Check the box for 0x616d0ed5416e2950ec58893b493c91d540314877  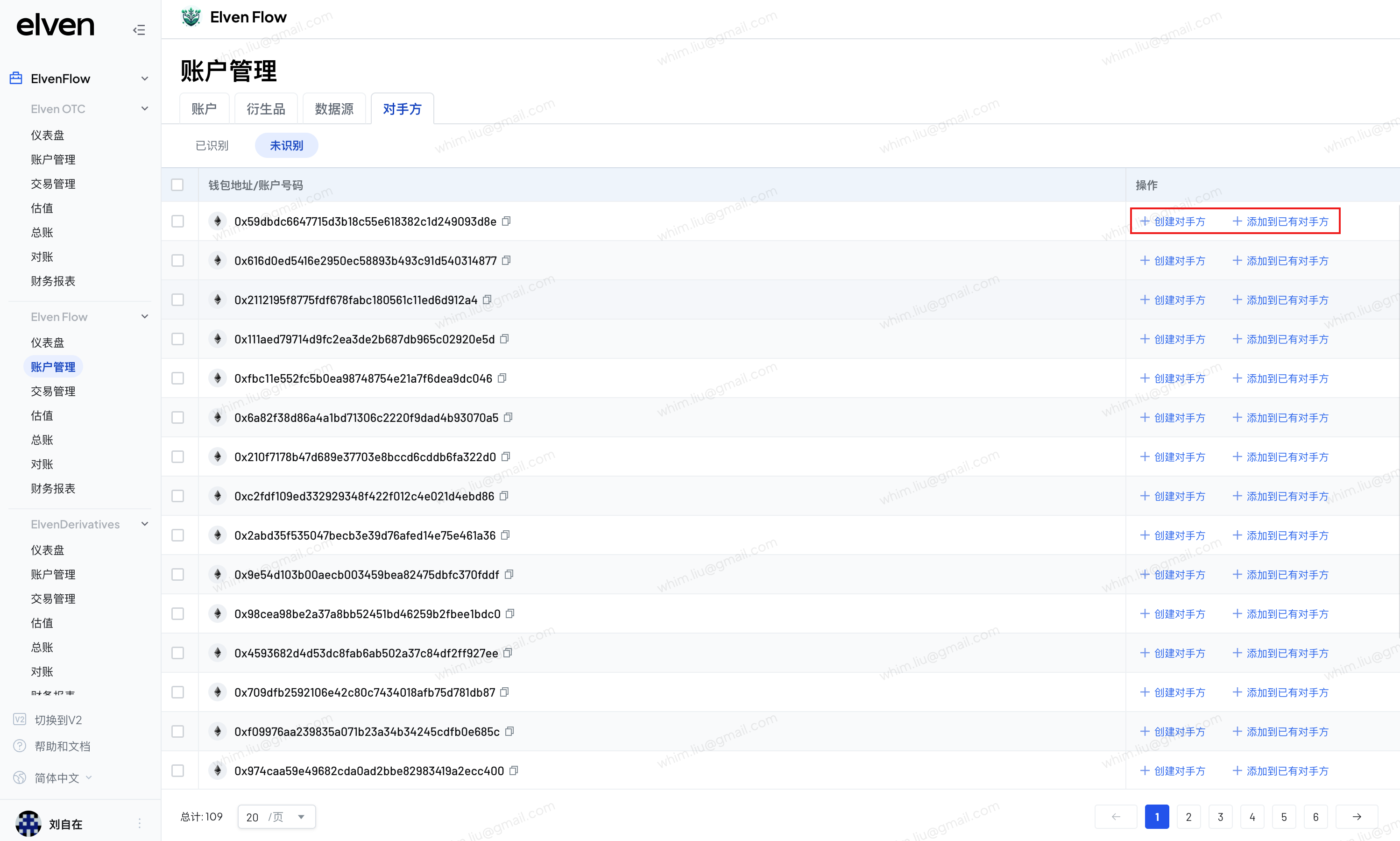[x=177, y=261]
